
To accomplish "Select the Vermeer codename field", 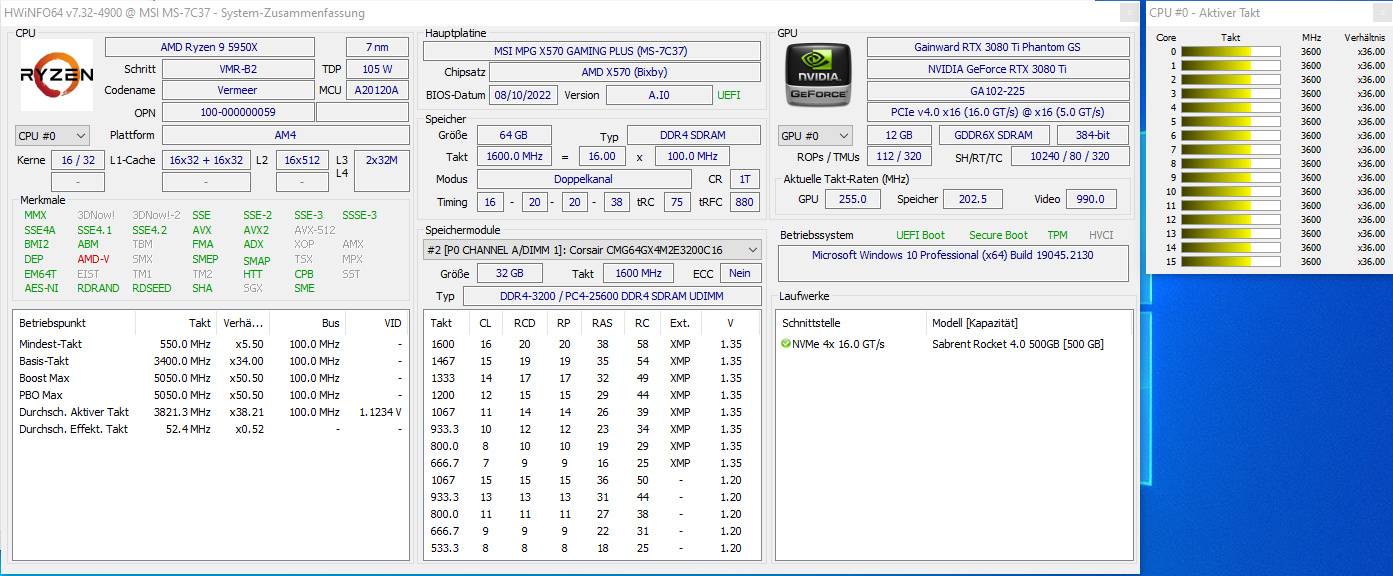I will click(x=238, y=90).
